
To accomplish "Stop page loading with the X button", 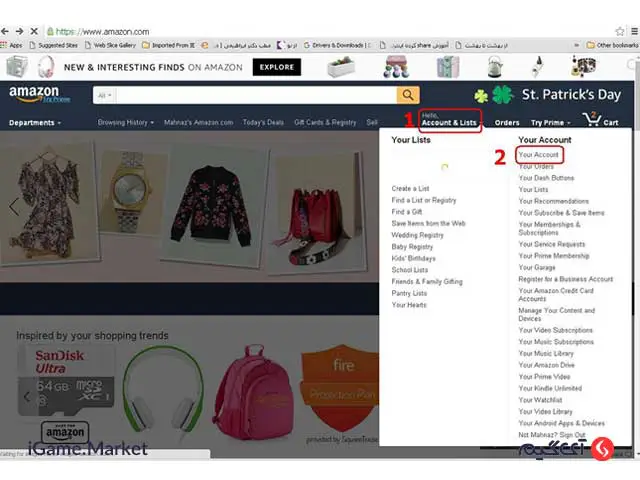I will [34, 31].
